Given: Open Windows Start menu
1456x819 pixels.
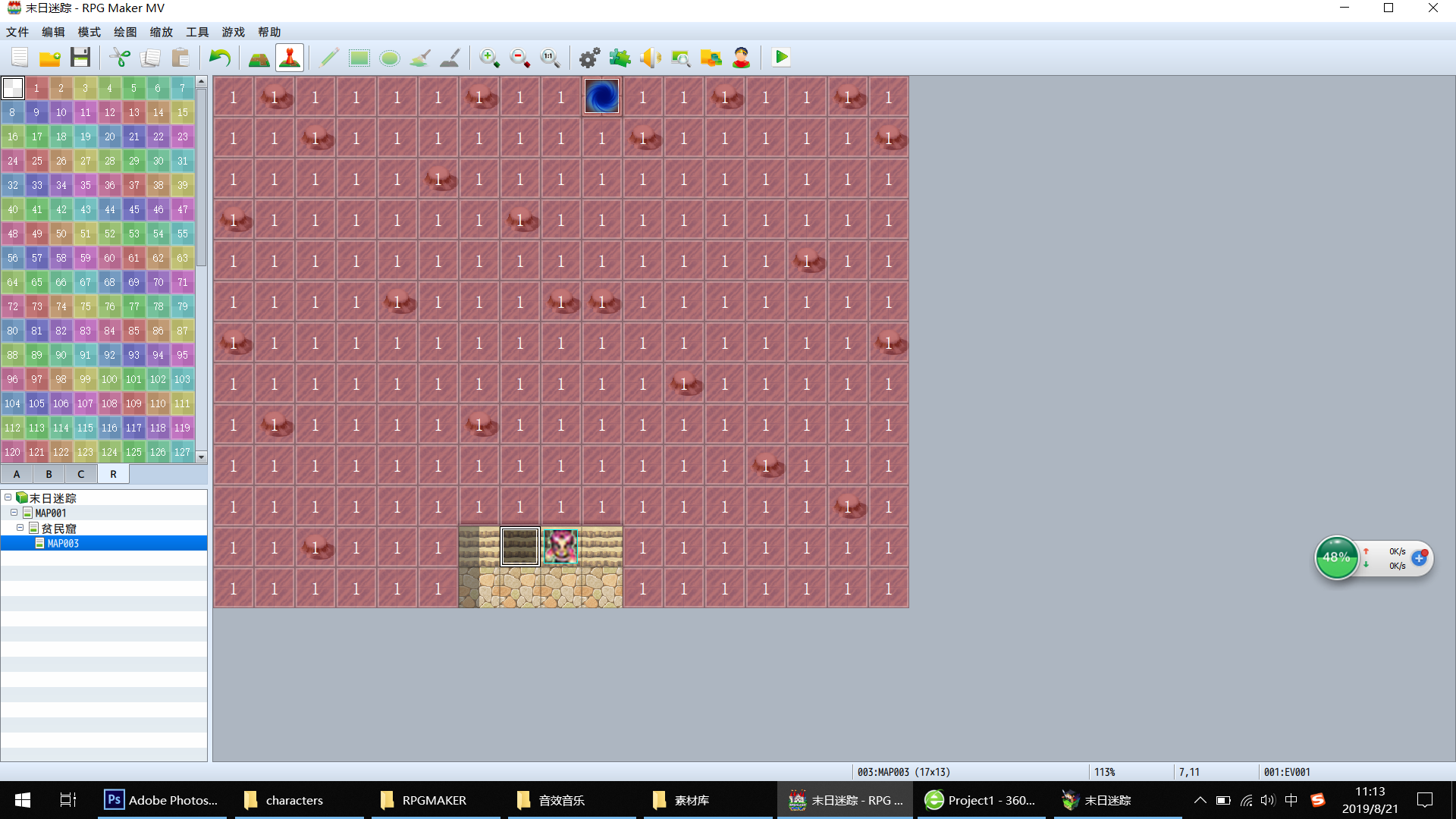Looking at the screenshot, I should (23, 800).
